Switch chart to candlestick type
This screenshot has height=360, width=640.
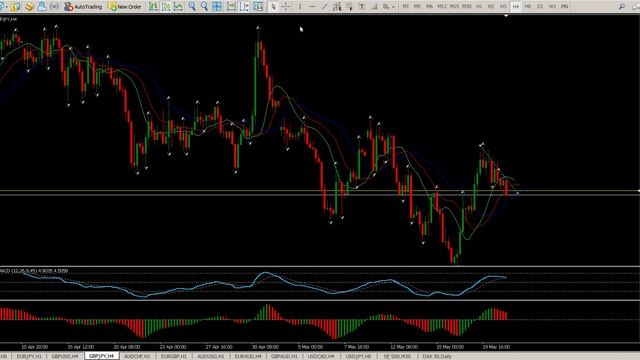coord(166,7)
